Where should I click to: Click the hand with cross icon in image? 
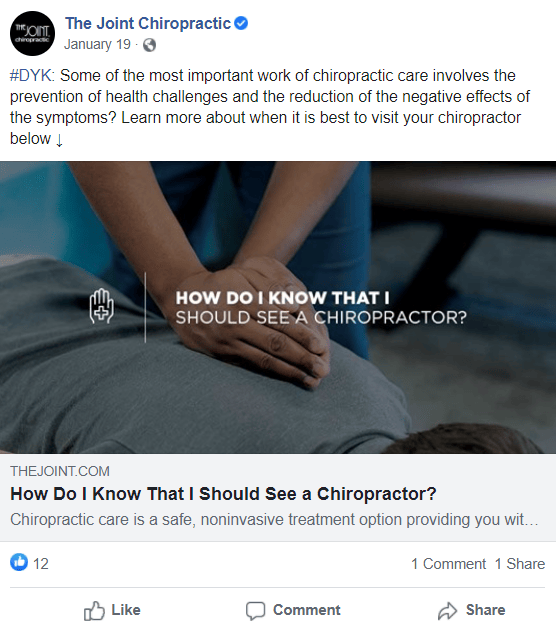(x=102, y=307)
